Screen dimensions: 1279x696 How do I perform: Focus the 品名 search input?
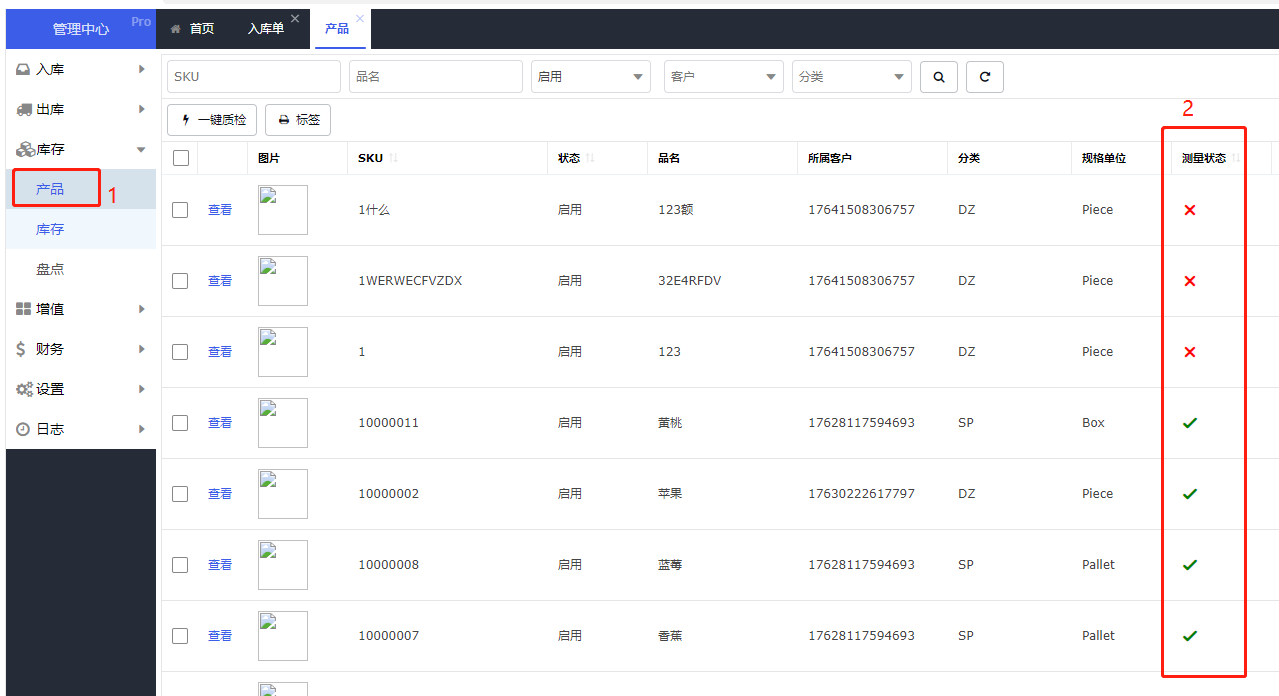point(436,77)
